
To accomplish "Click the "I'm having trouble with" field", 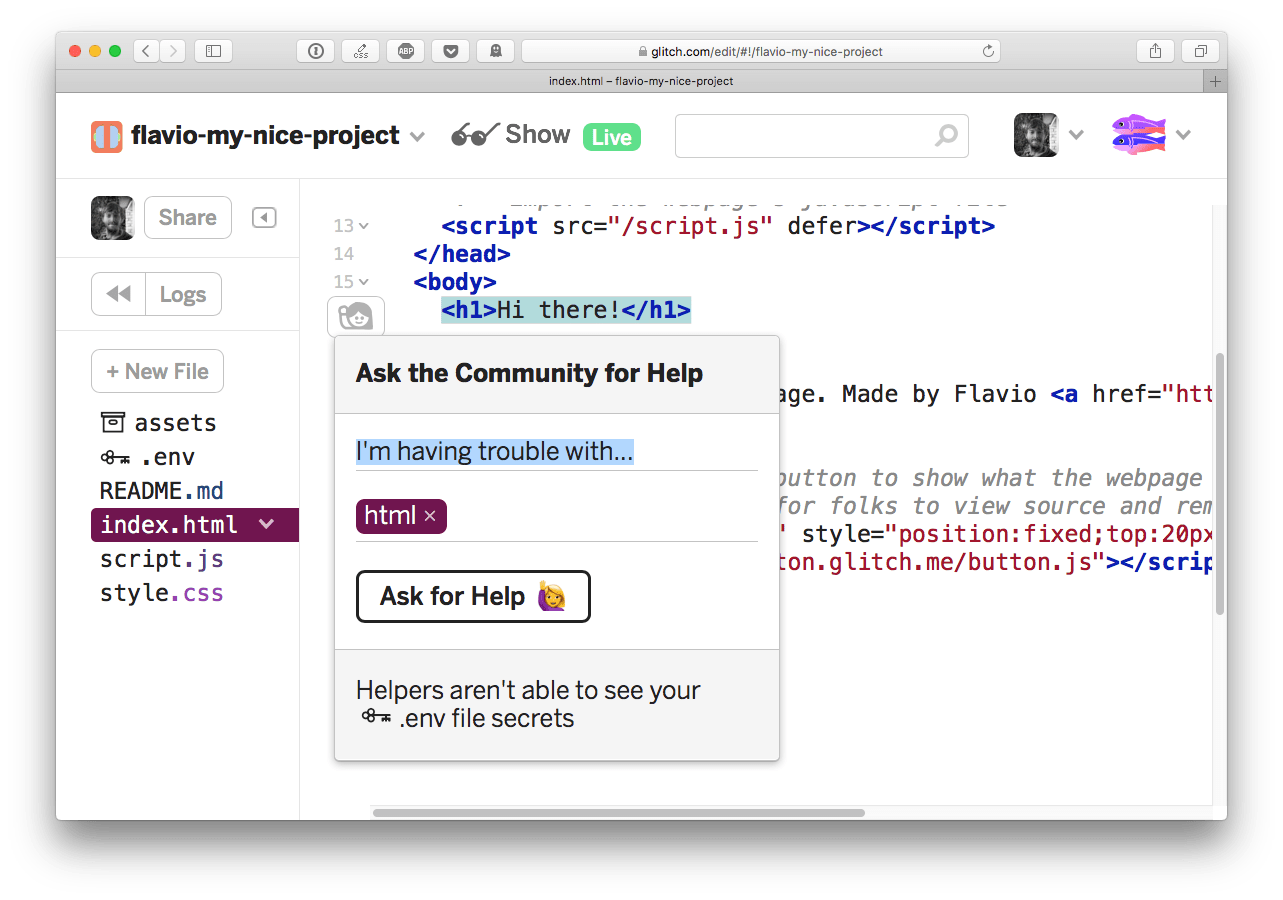I will coord(555,452).
